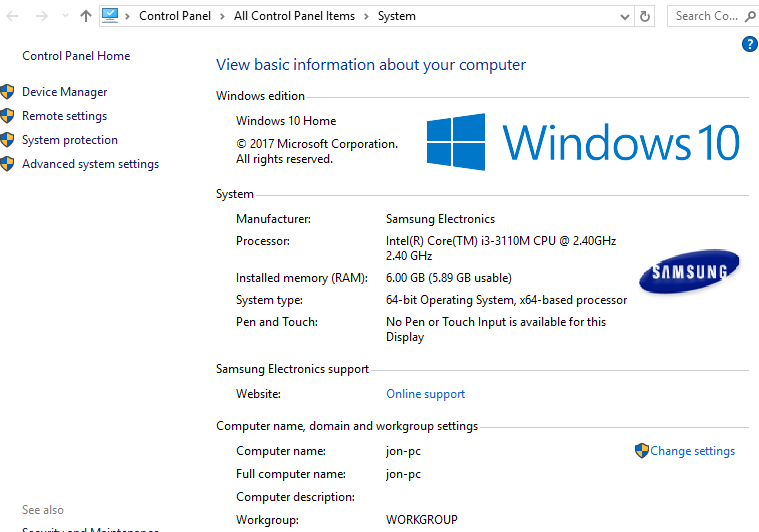Screen dimensions: 759x532
Task: Open Remote settings link
Action: [x=64, y=116]
